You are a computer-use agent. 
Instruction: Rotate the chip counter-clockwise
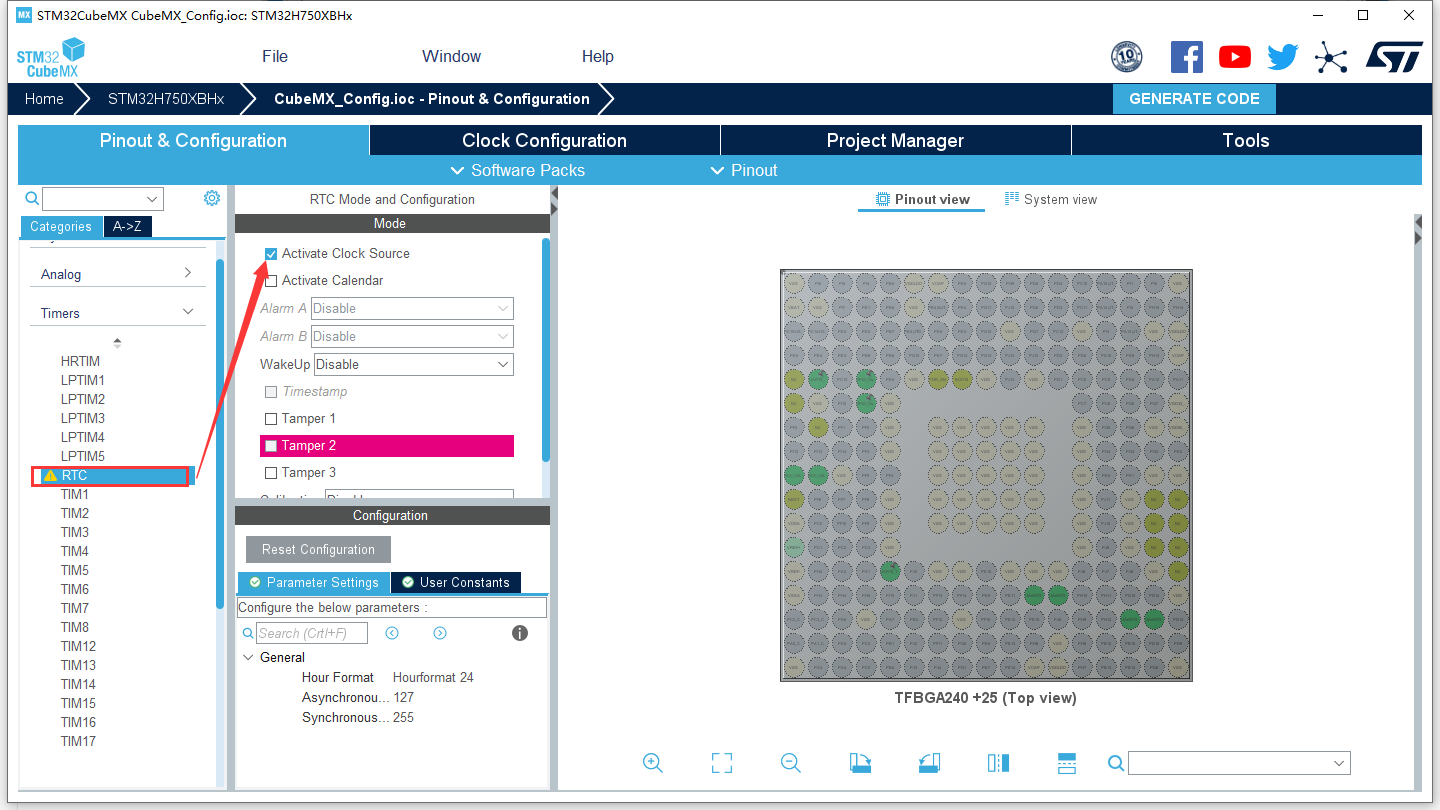(x=929, y=763)
